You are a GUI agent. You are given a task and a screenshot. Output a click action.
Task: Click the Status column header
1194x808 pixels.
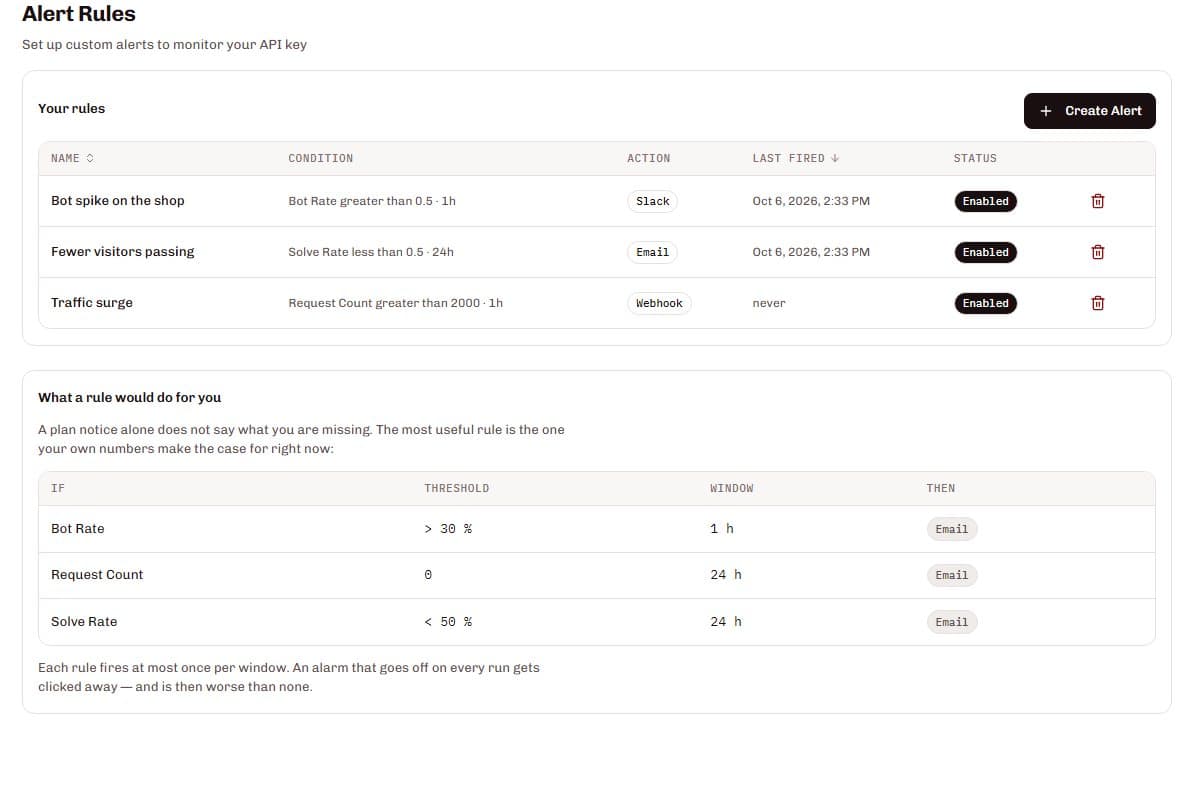click(975, 158)
